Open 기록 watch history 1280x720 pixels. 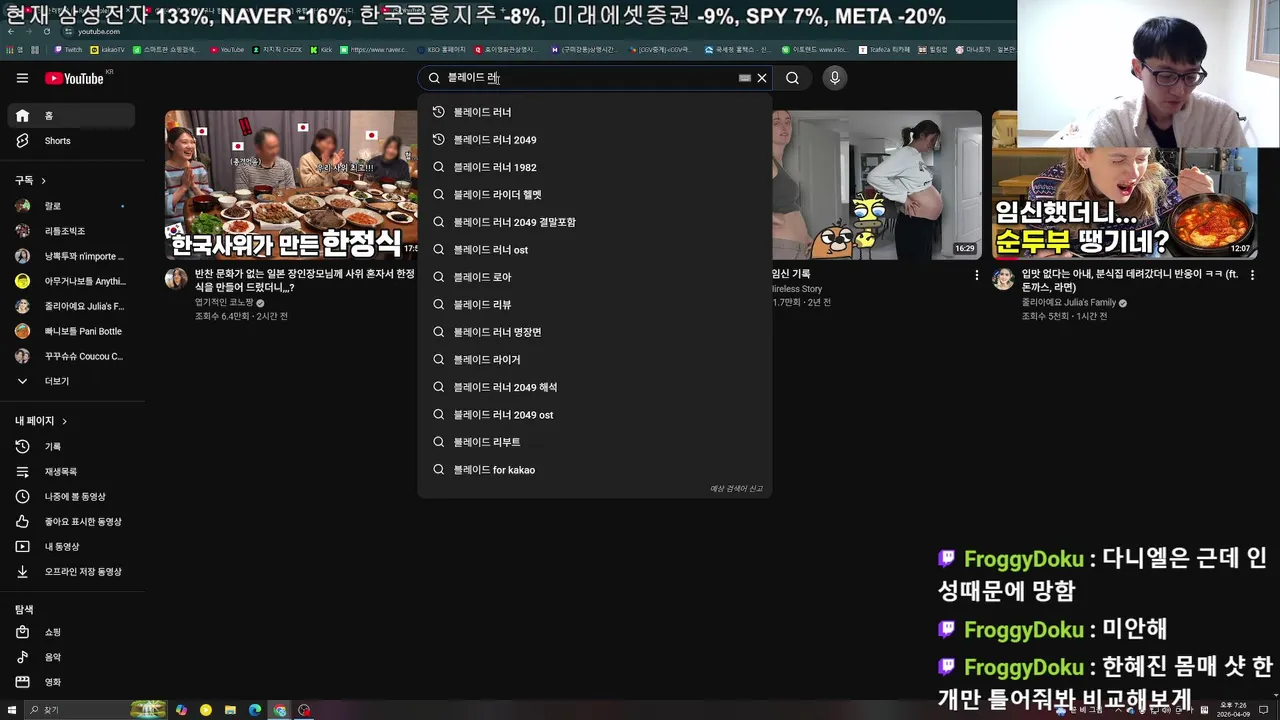point(70,447)
